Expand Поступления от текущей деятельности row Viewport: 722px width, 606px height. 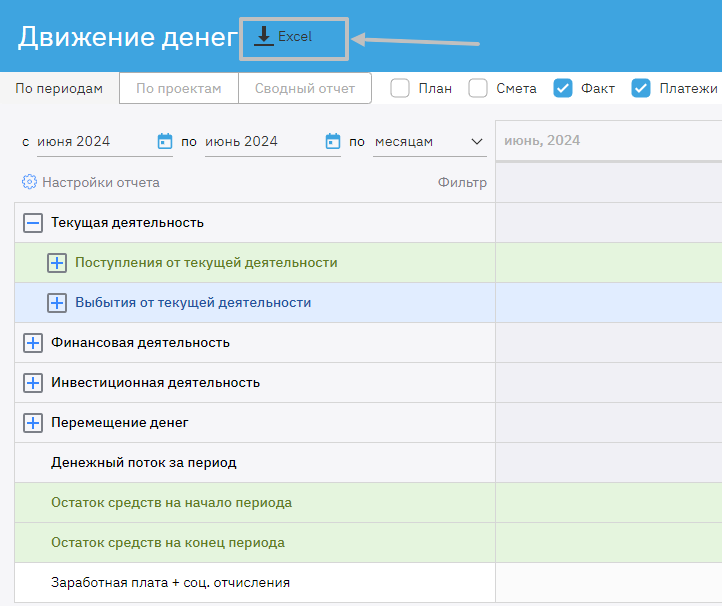(x=57, y=263)
